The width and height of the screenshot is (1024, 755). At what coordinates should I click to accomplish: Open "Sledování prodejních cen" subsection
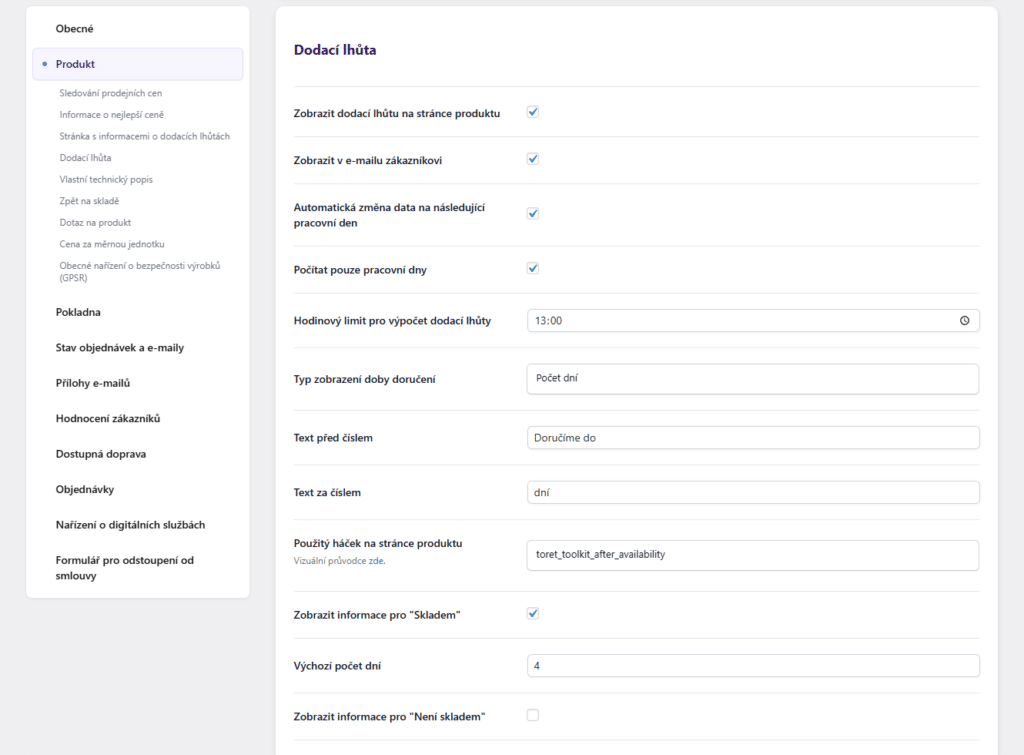coord(110,93)
